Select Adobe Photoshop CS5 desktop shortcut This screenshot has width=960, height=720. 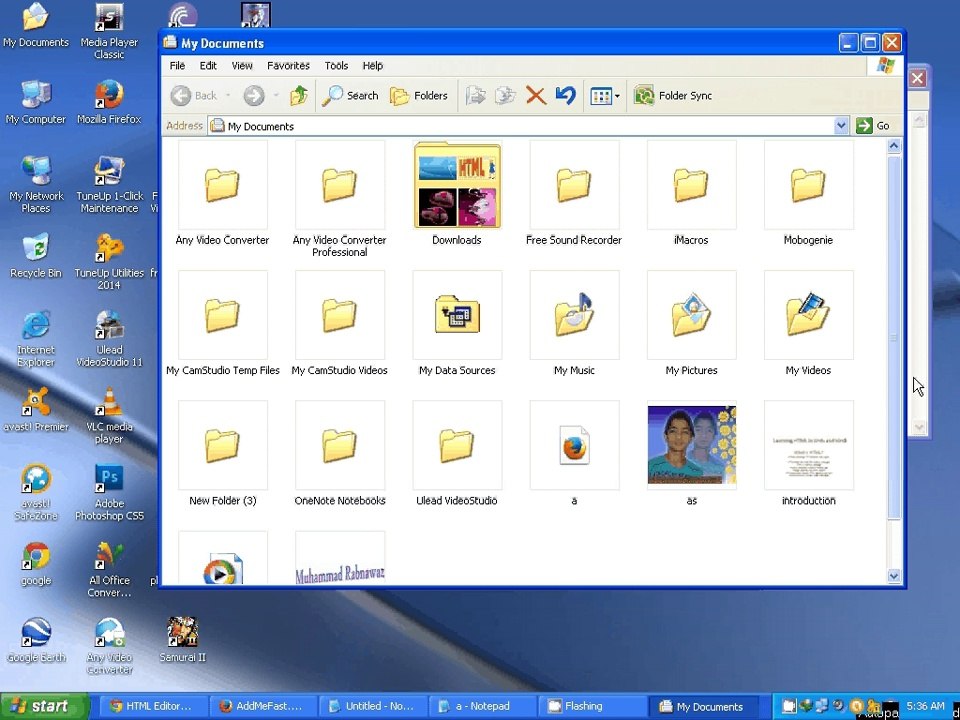[109, 493]
